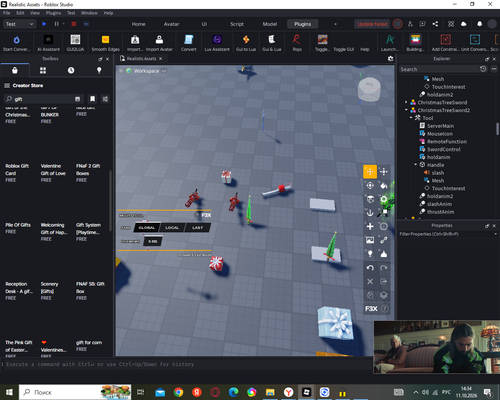Run the Smooth Edges plugin
Image resolution: width=500 pixels, height=400 pixels.
tap(105, 43)
